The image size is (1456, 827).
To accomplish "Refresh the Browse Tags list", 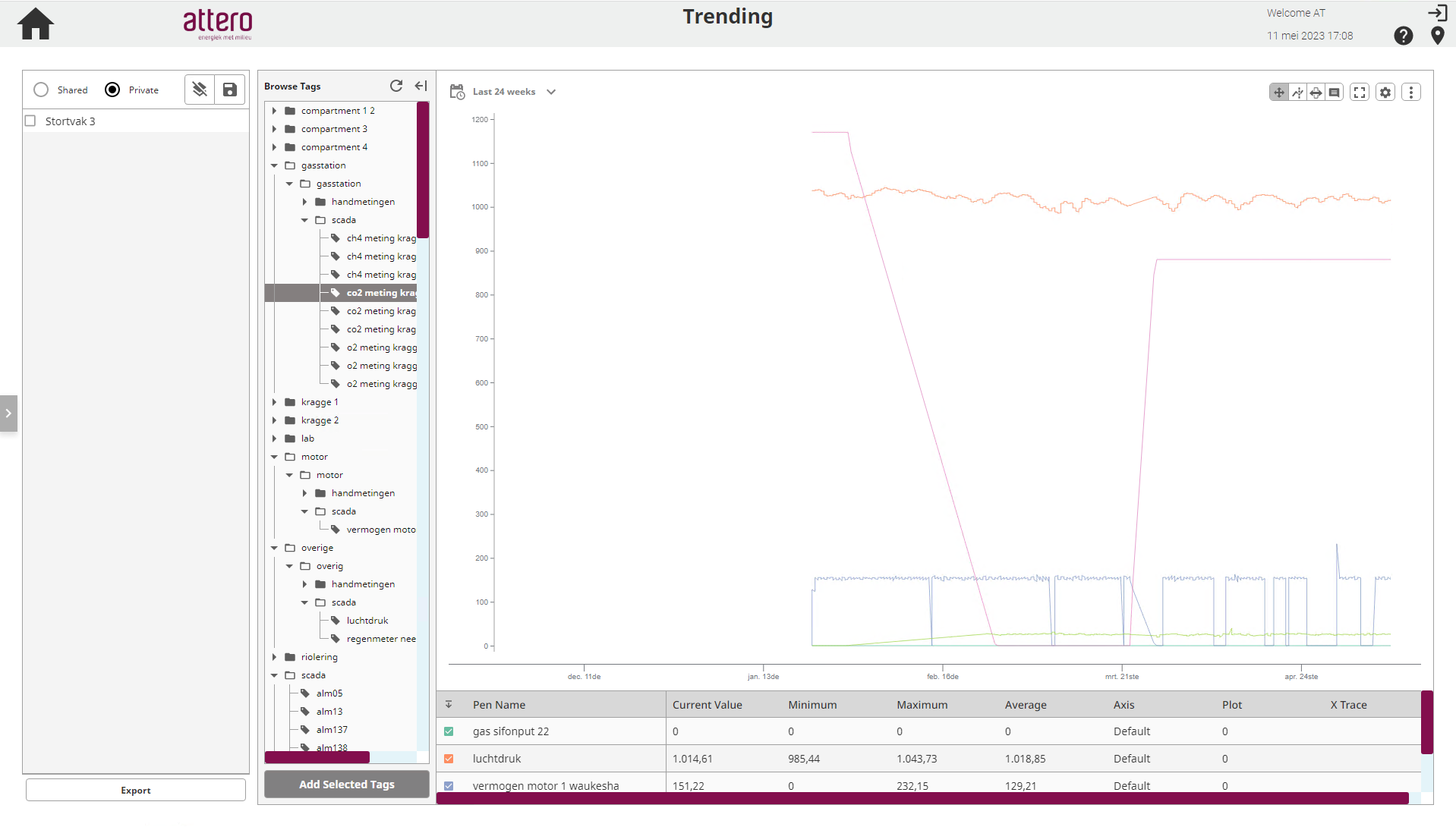I will 396,86.
